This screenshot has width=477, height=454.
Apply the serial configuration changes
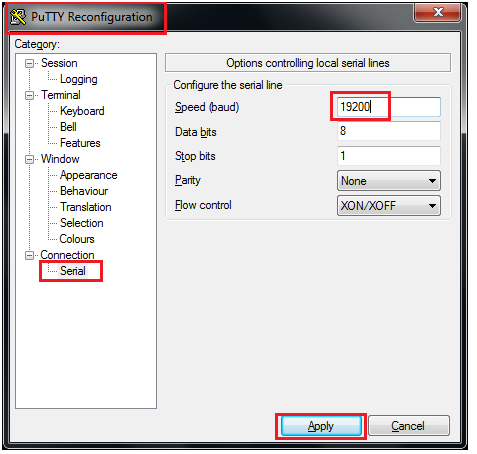(x=321, y=426)
